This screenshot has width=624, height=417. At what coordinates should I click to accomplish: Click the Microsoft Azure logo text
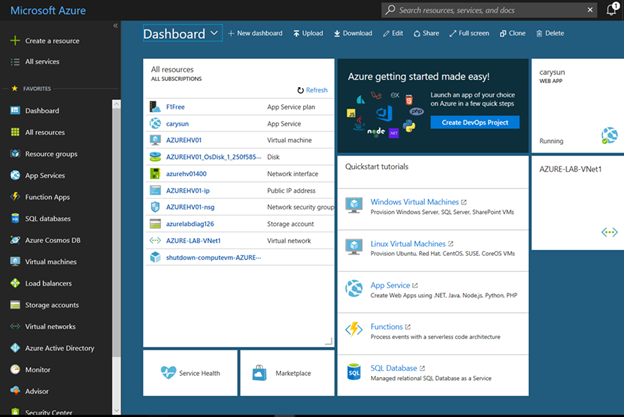(x=48, y=10)
